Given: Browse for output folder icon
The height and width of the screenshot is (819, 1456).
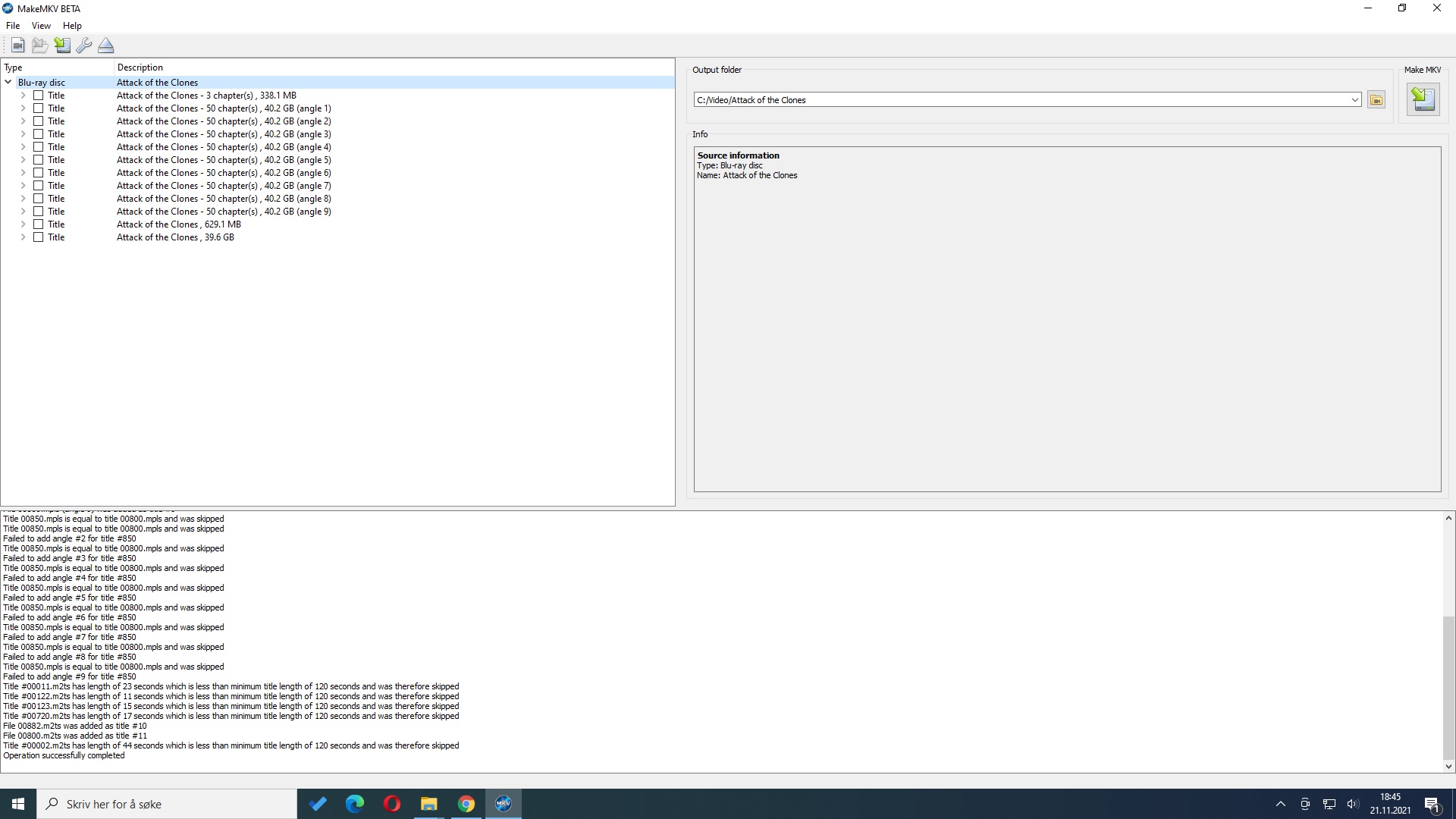Looking at the screenshot, I should pos(1376,100).
